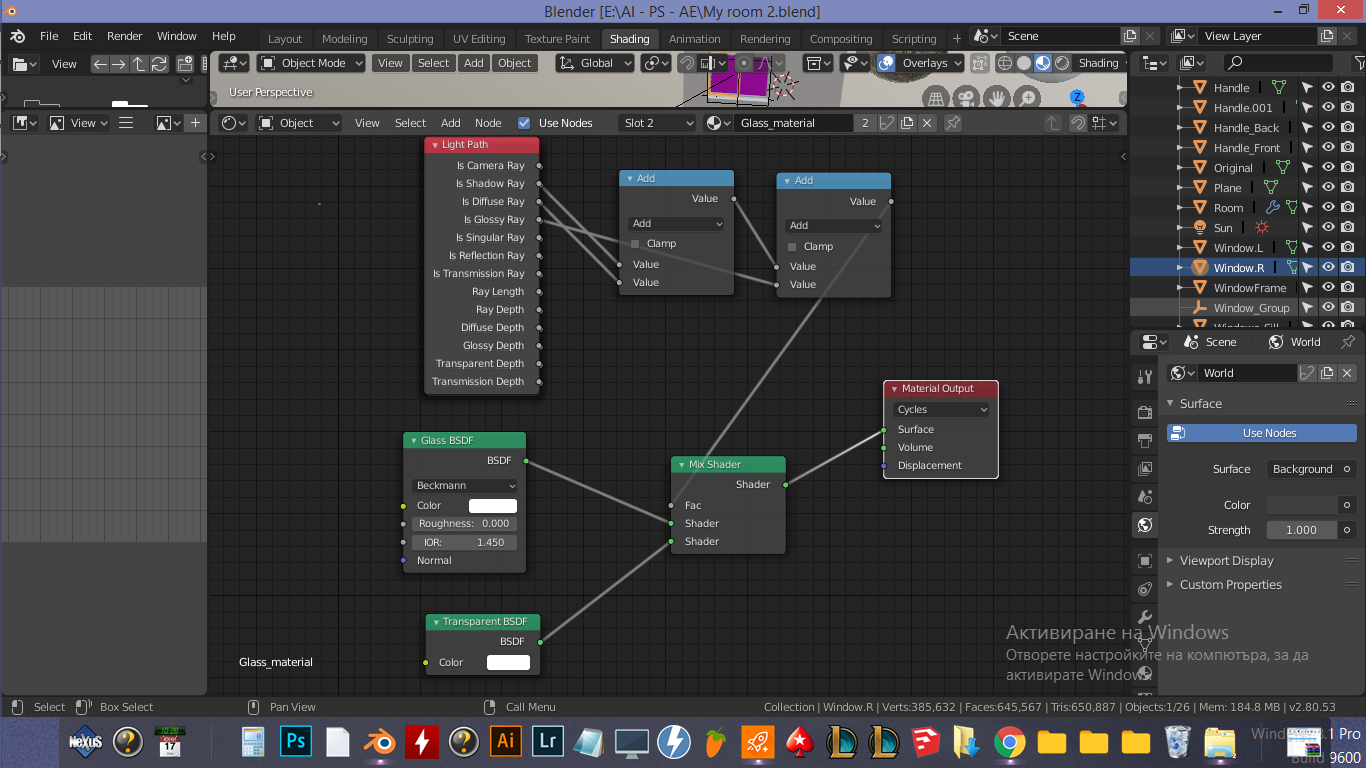
Task: Select rendered viewport shading mode
Action: tap(1062, 63)
